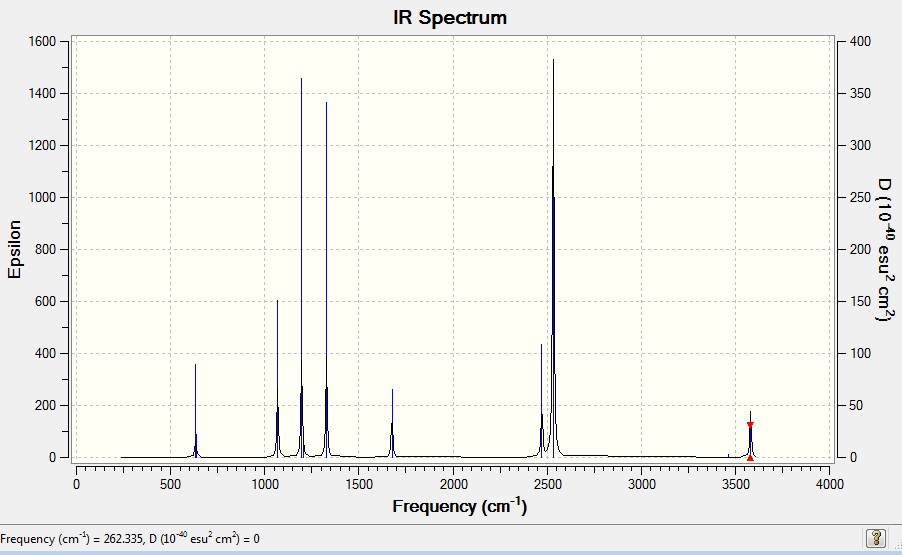Click the '800' tick on Epsilon axis
This screenshot has height=555, width=902.
(45, 250)
